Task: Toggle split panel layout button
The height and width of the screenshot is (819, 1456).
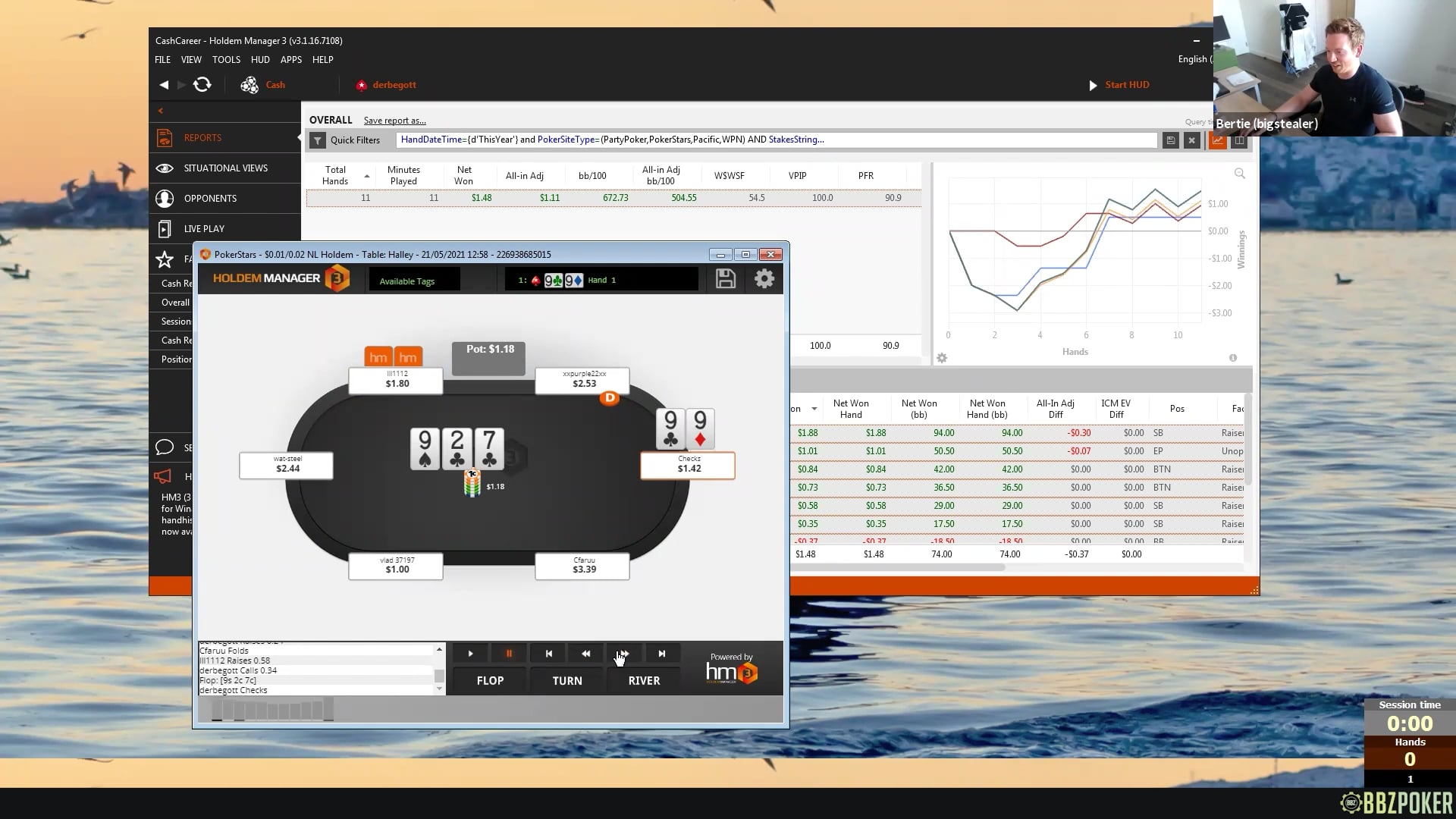Action: click(1239, 140)
